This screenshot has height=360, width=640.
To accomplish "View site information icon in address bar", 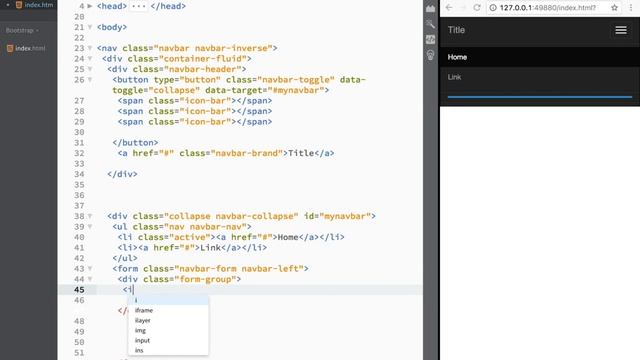I will (493, 7).
